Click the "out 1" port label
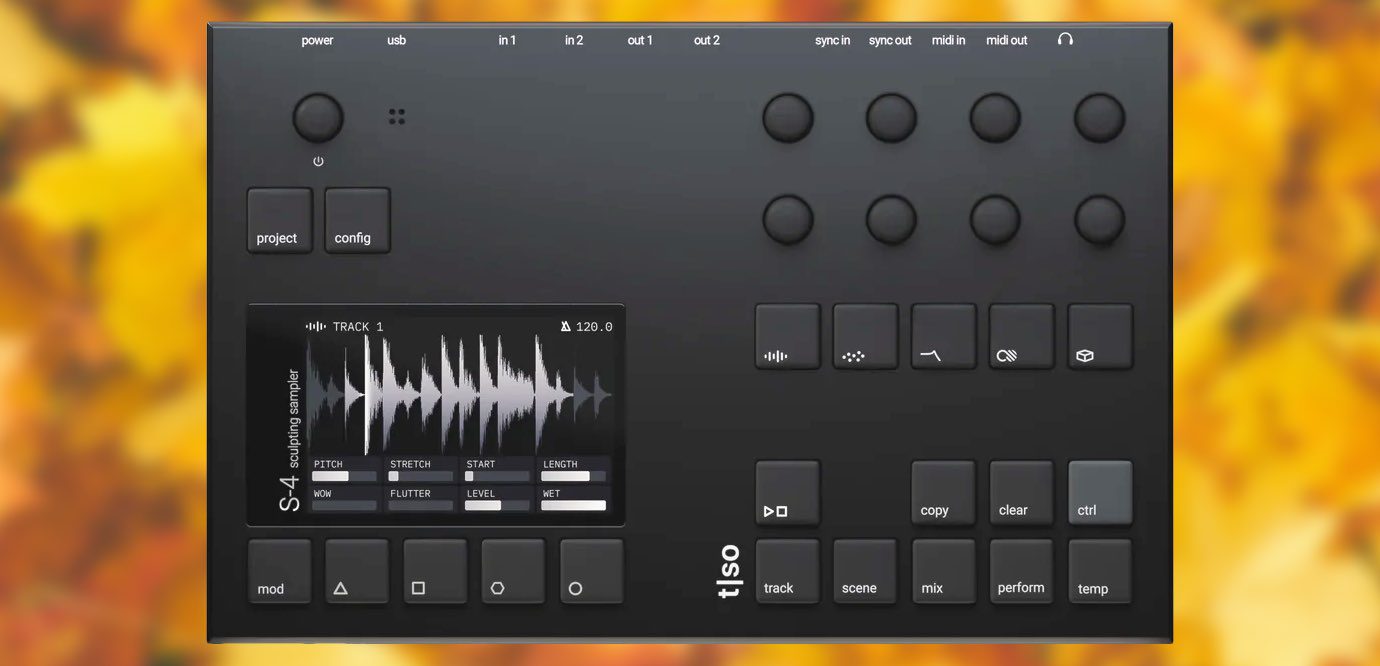Viewport: 1380px width, 666px height. [640, 41]
